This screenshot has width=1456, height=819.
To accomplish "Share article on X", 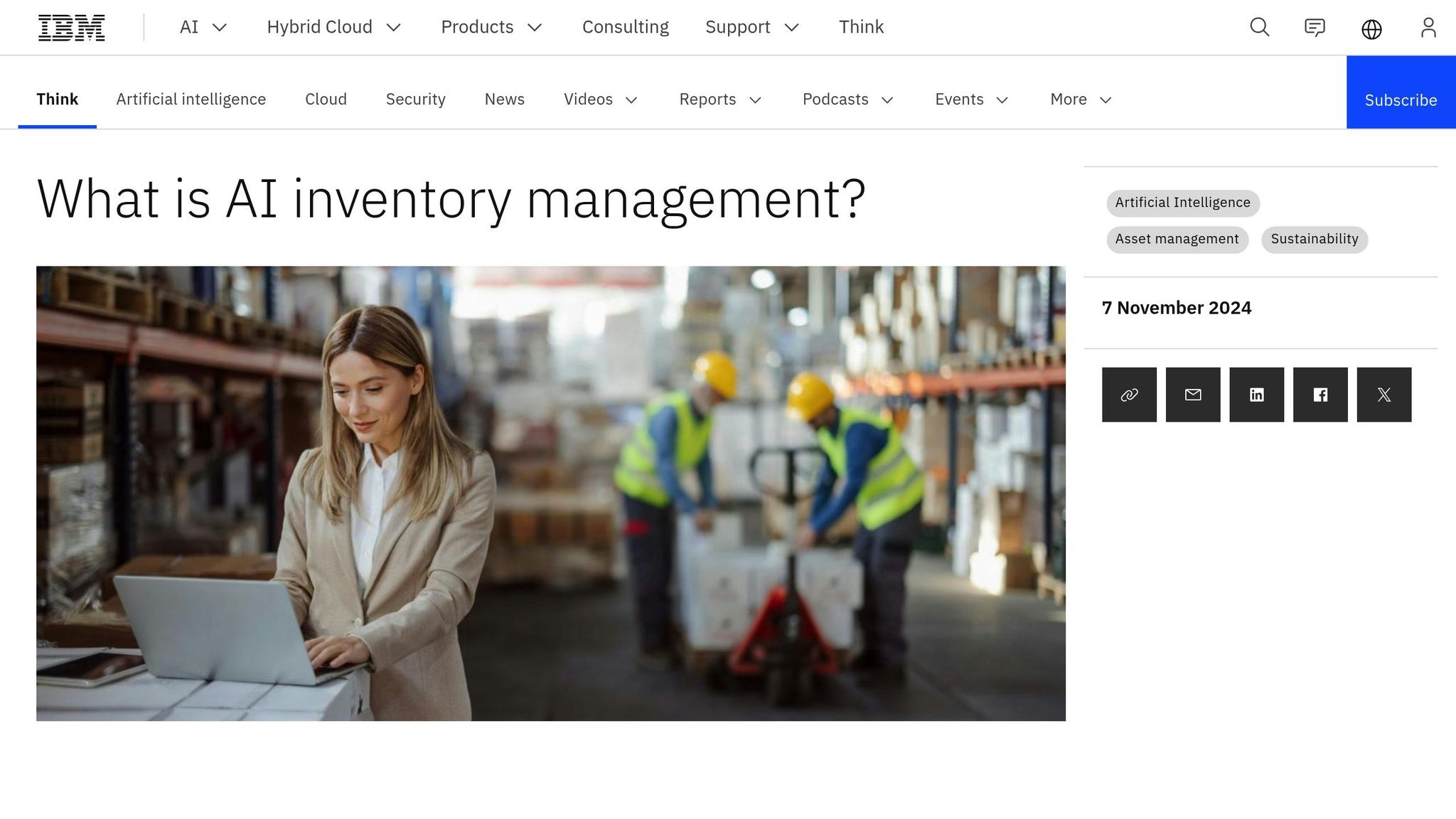I will tap(1383, 395).
